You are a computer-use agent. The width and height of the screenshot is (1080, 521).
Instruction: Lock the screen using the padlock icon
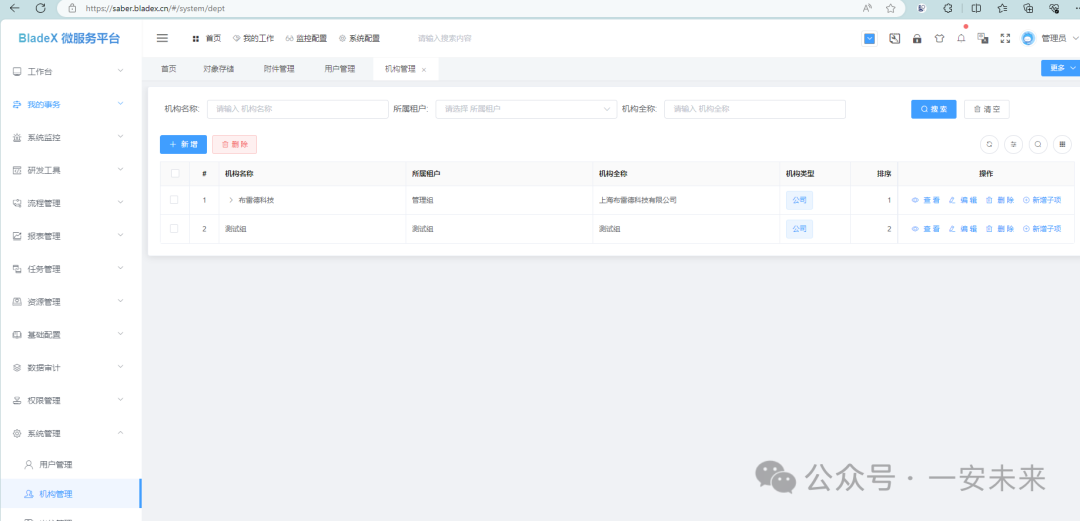click(x=917, y=39)
